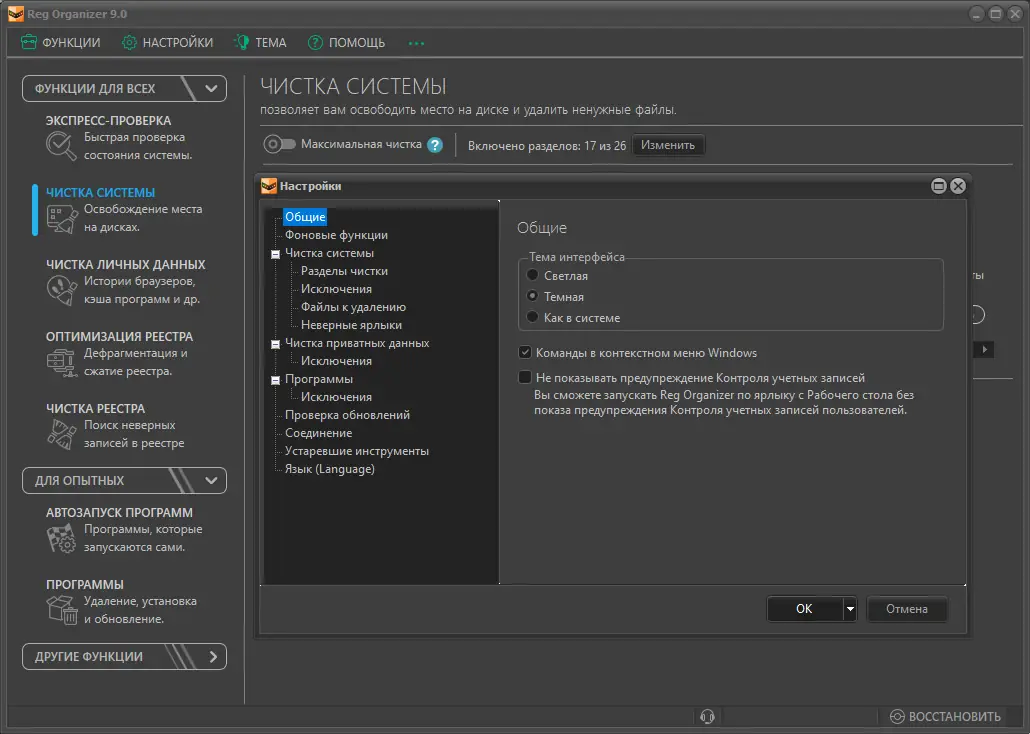Click the Registry Cleanup broom icon
Viewport: 1030px width, 734px height.
pyautogui.click(x=62, y=435)
